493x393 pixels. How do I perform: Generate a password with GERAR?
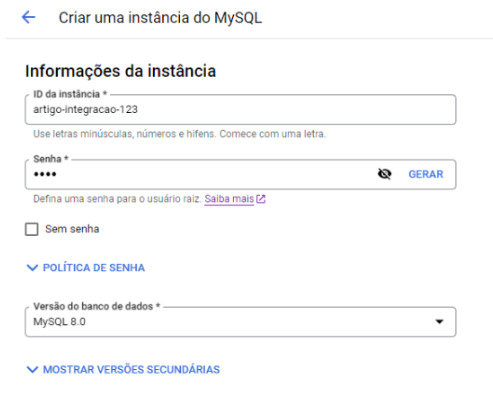[426, 174]
